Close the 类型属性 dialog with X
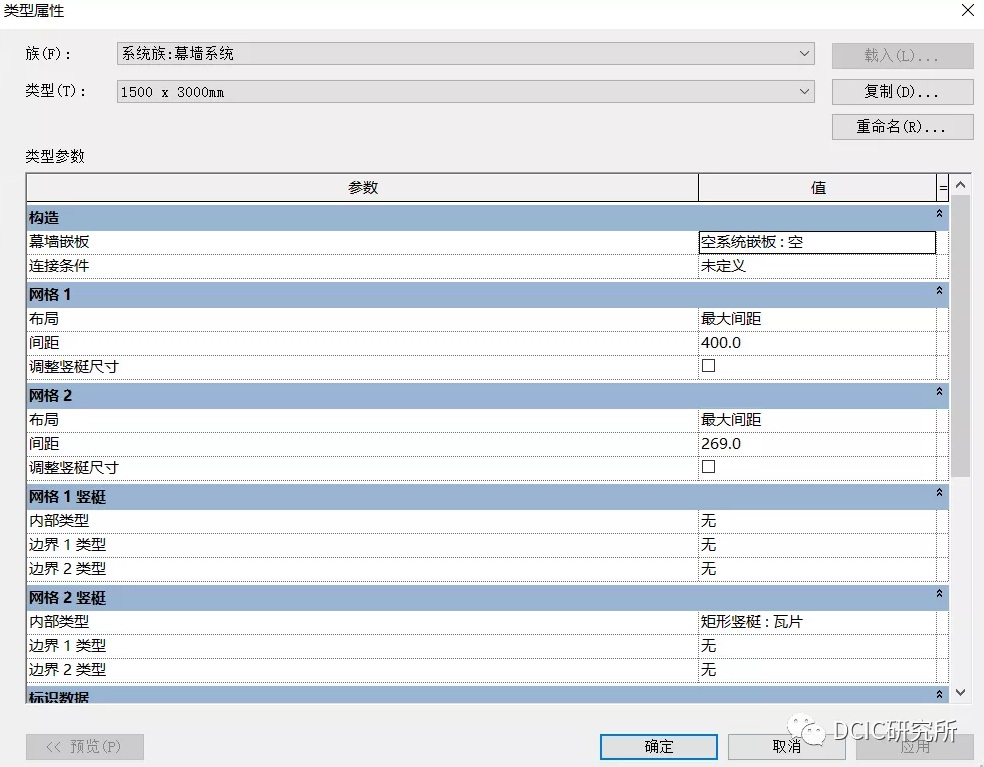 (968, 10)
